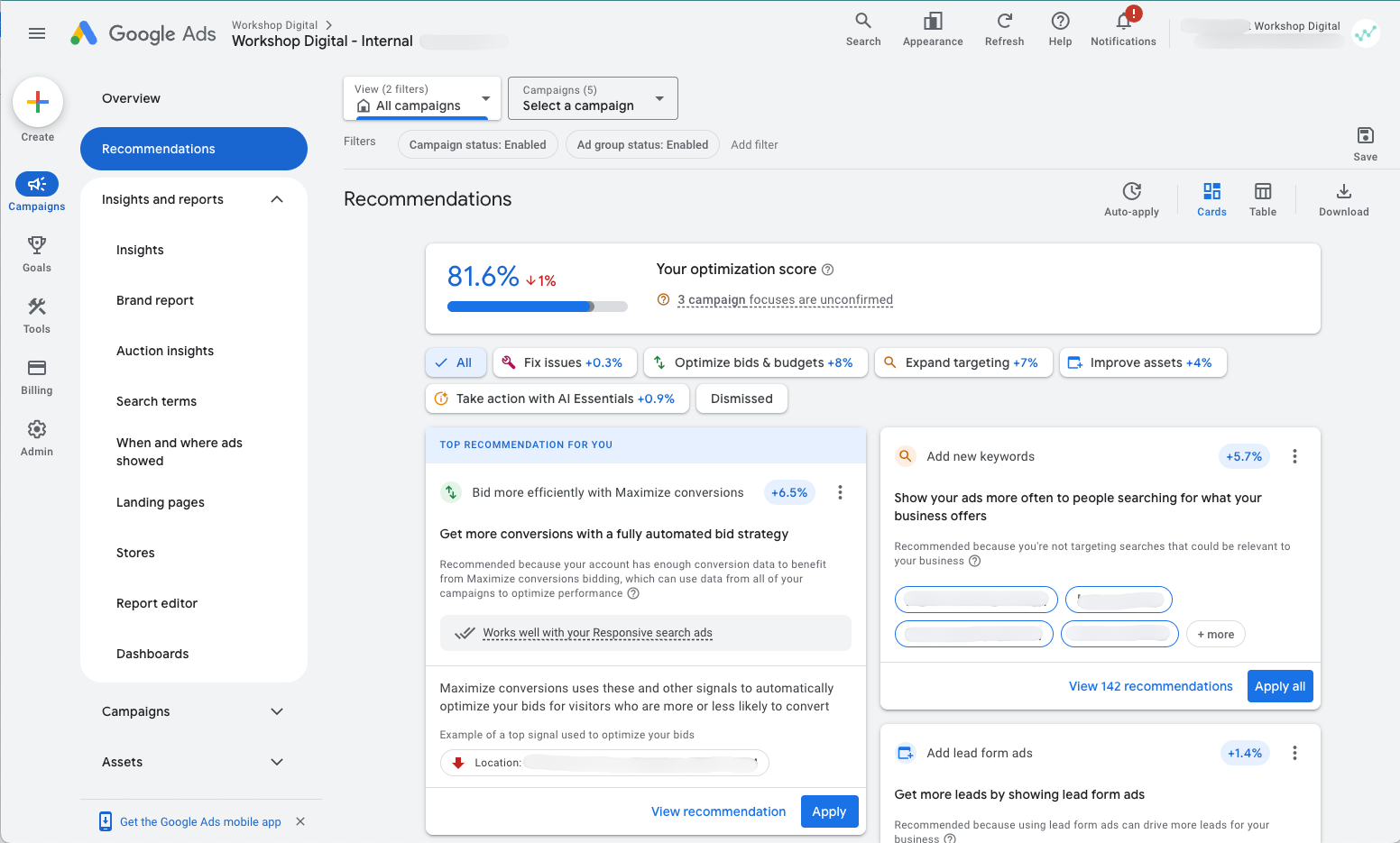The height and width of the screenshot is (843, 1400).
Task: Click View recommendation link
Action: click(719, 811)
